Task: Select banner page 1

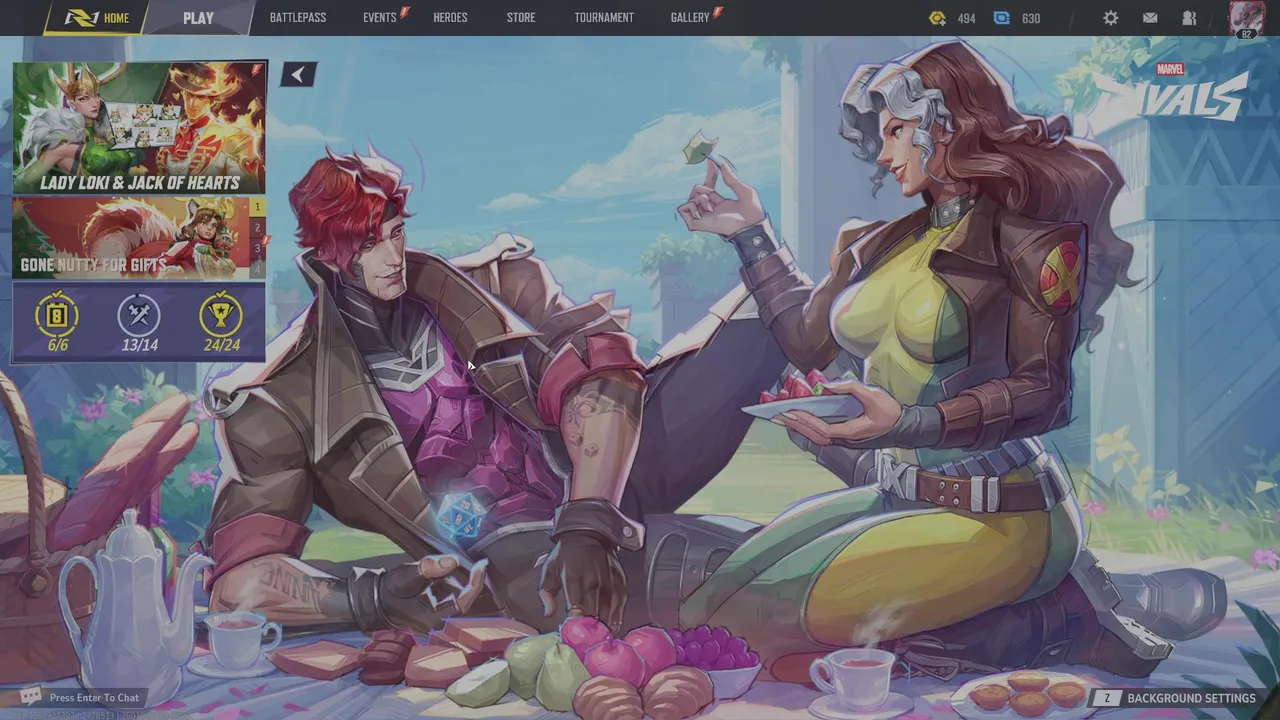Action: click(258, 207)
